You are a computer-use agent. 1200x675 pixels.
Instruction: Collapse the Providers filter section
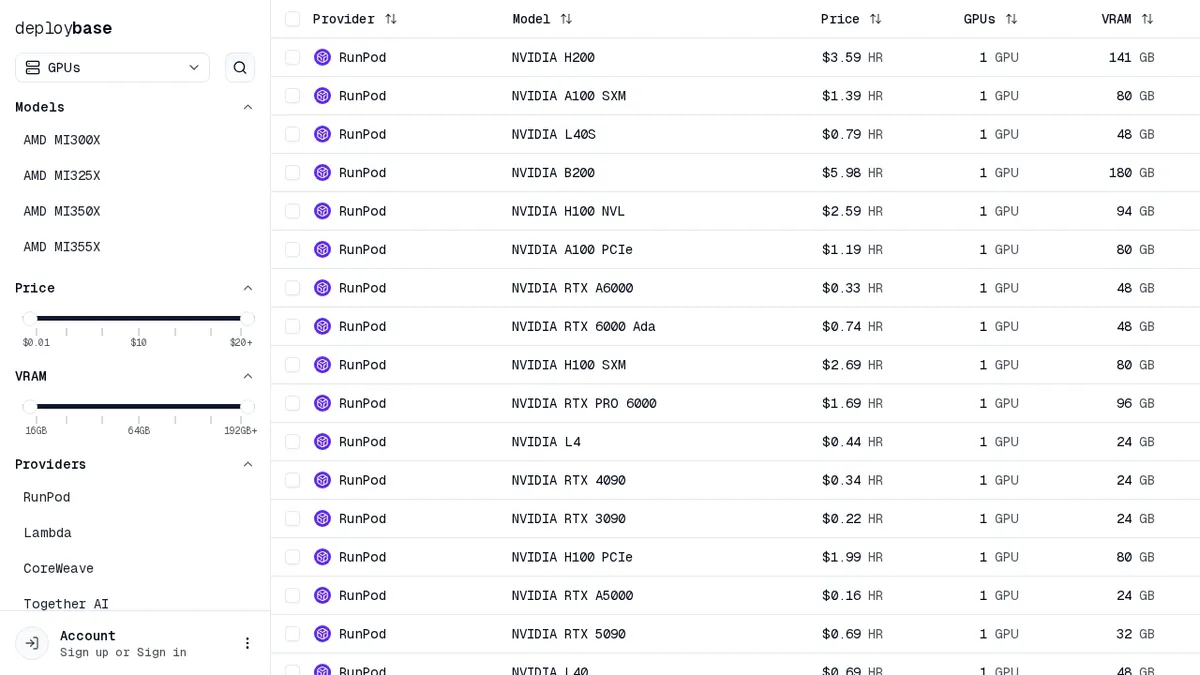point(247,464)
